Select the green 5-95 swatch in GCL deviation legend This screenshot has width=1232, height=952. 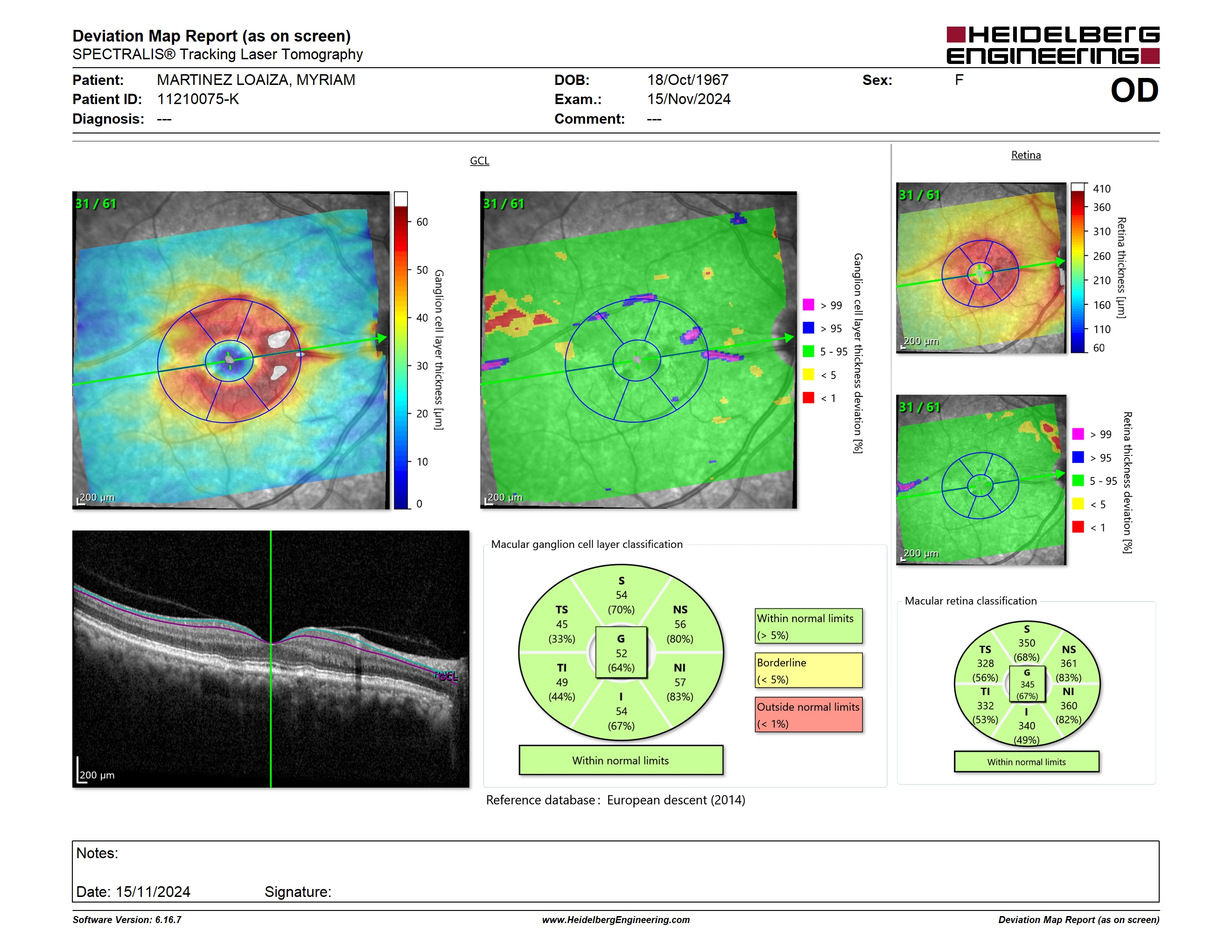pos(808,351)
